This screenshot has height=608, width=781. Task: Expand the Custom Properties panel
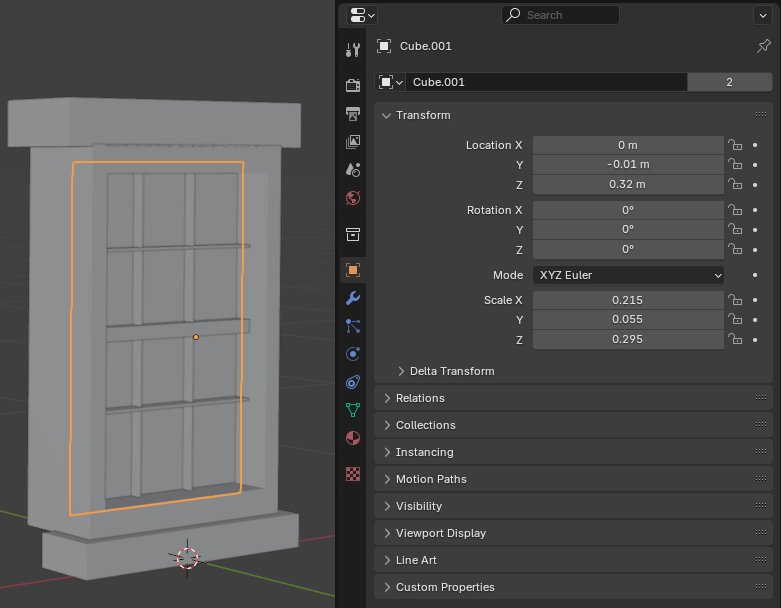(x=387, y=587)
